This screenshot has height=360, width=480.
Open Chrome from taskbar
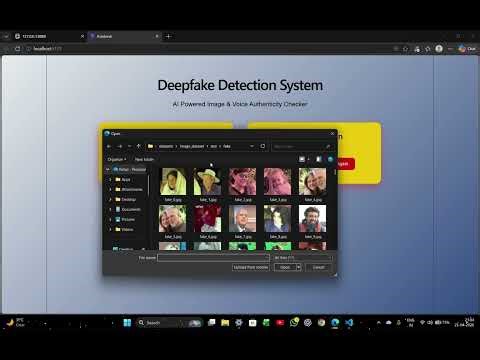tap(321, 323)
